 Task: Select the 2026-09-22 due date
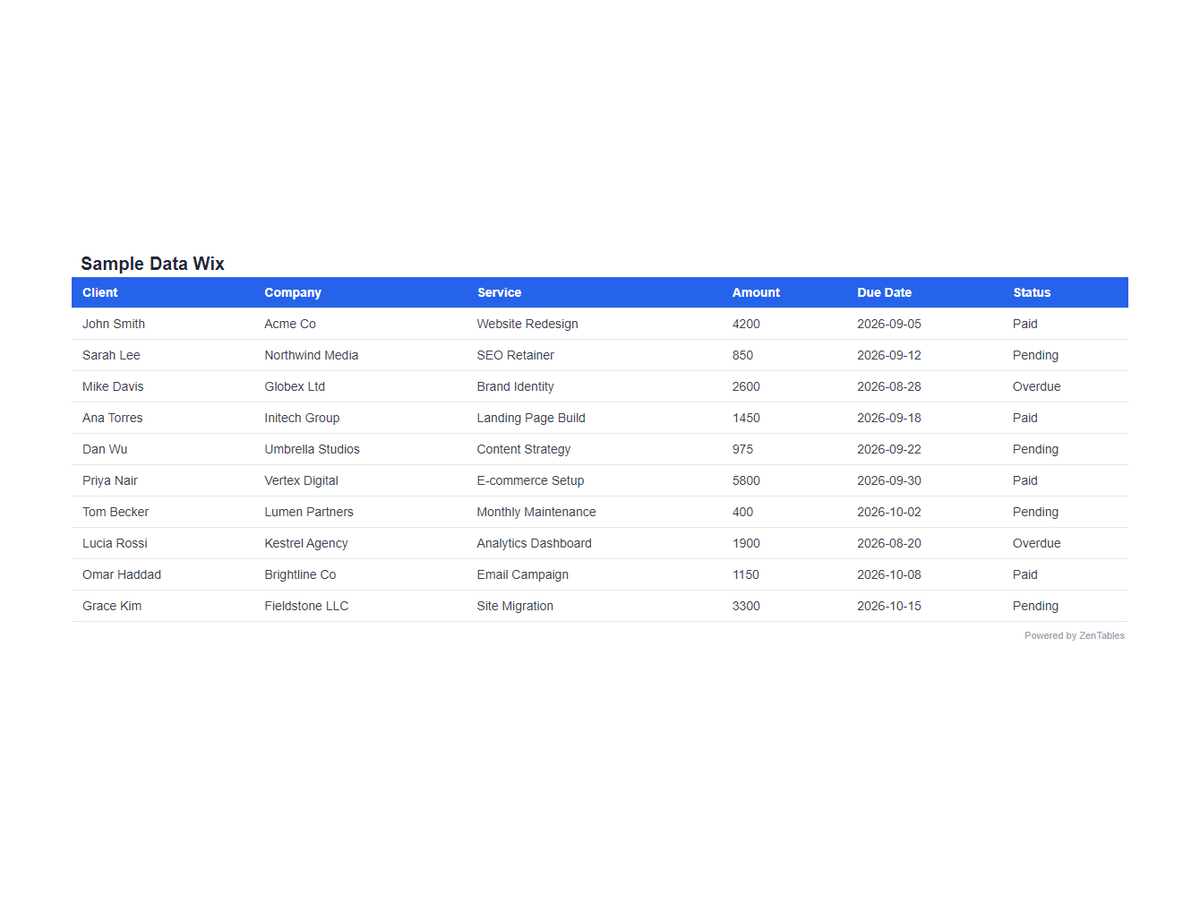[889, 449]
